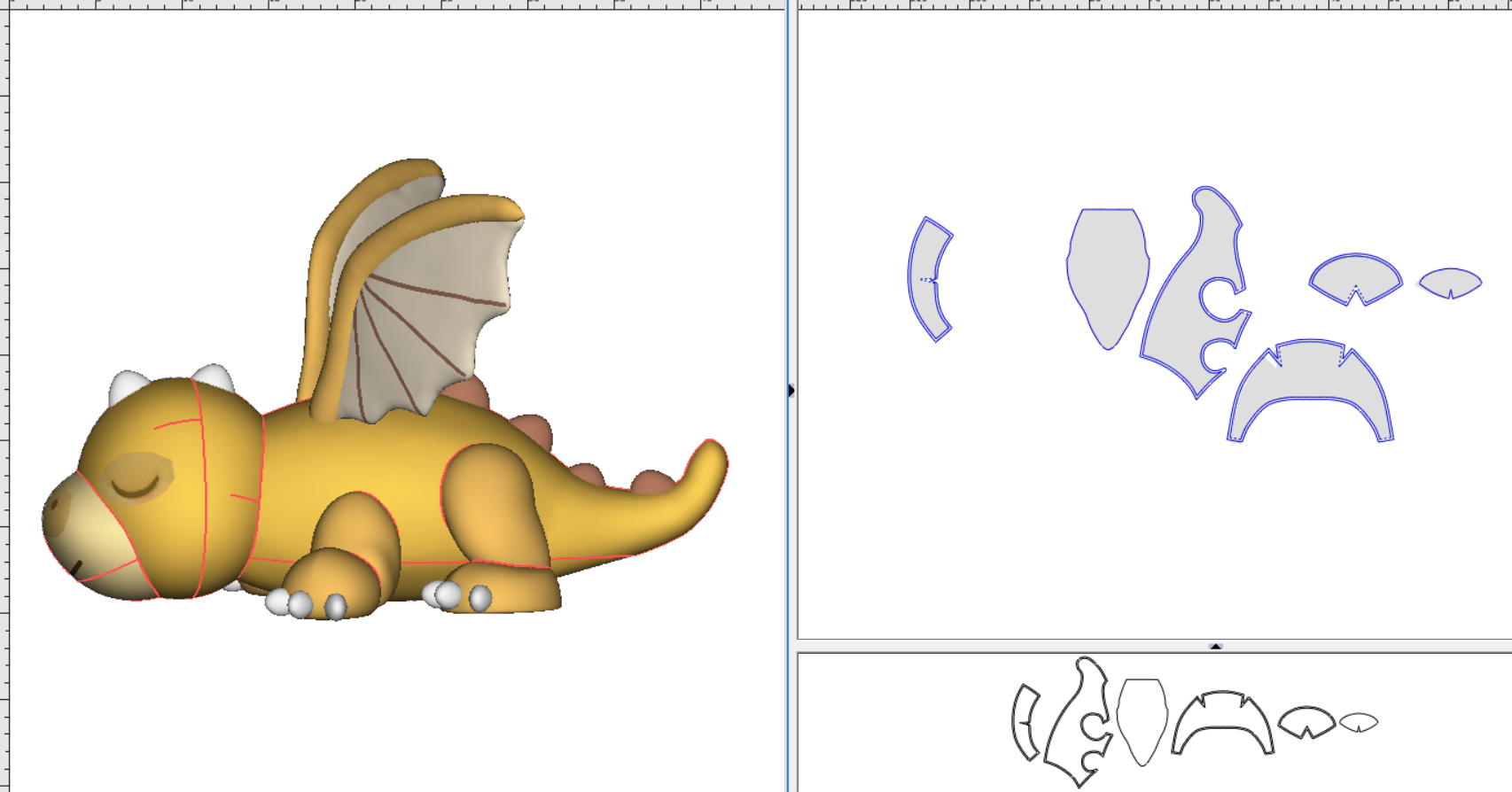This screenshot has width=1512, height=792.
Task: Pick the black-outlined curved strip thumbnail
Action: [1025, 722]
